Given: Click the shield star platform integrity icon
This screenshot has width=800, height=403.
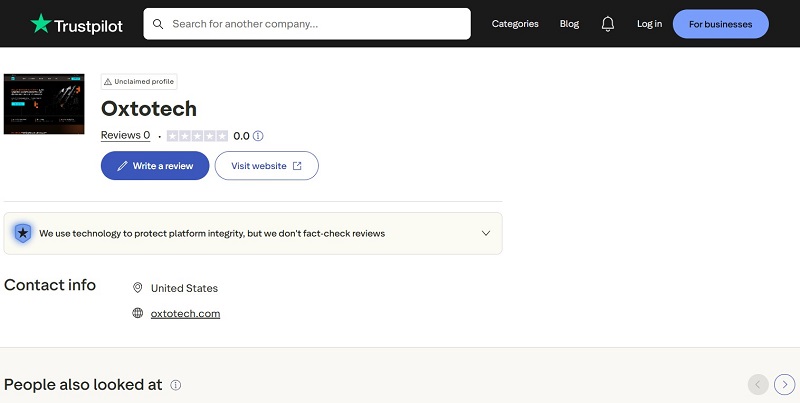Looking at the screenshot, I should tap(23, 233).
